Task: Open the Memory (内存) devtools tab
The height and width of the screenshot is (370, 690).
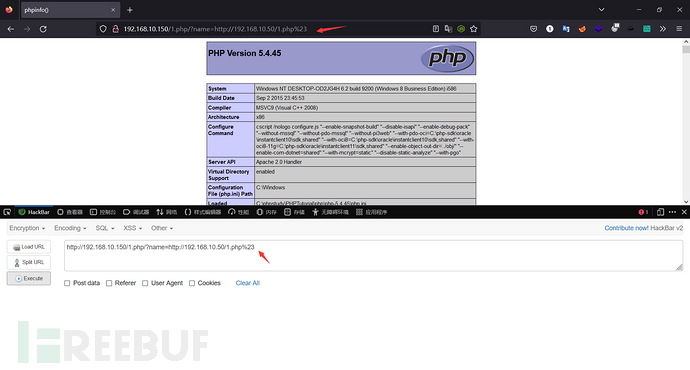Action: [267, 212]
